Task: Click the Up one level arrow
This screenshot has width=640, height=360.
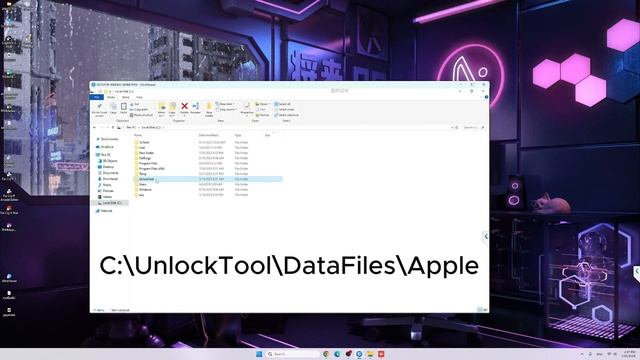Action: pos(113,127)
